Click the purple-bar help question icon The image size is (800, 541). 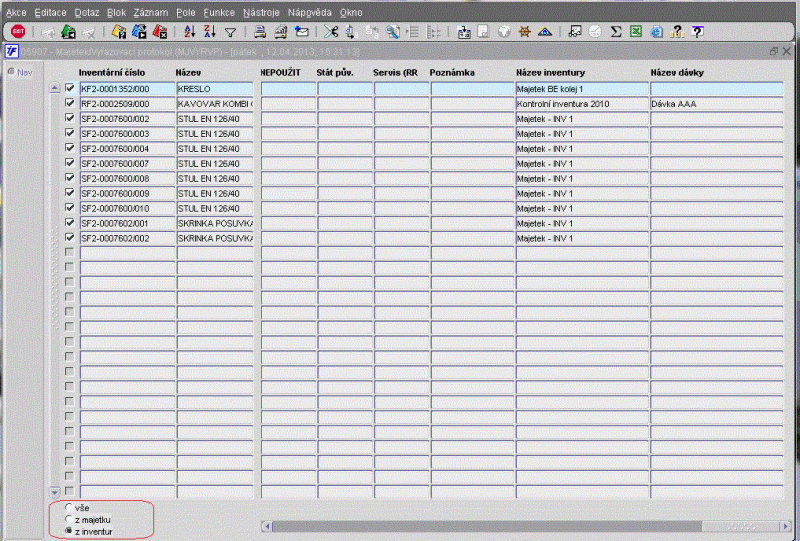tap(697, 32)
